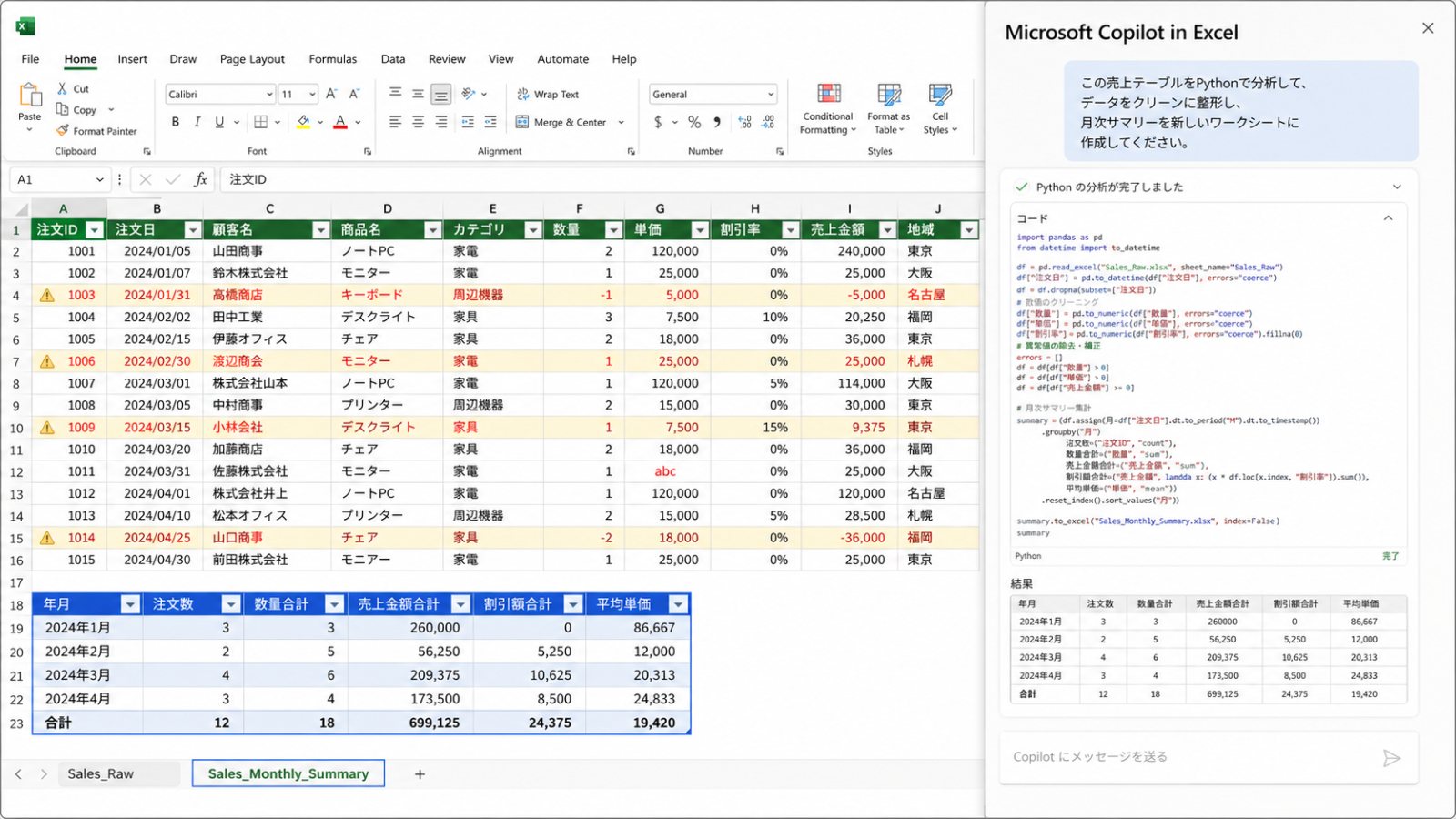
Task: Toggle Wrap Text for the cell
Action: click(x=548, y=94)
